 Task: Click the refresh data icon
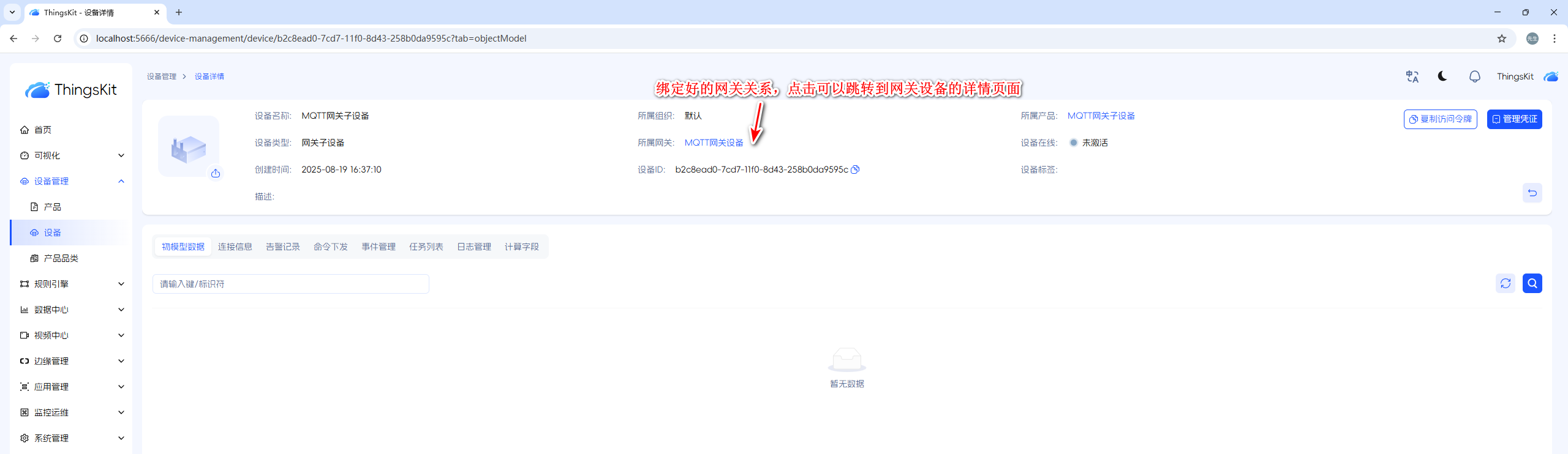click(x=1505, y=283)
